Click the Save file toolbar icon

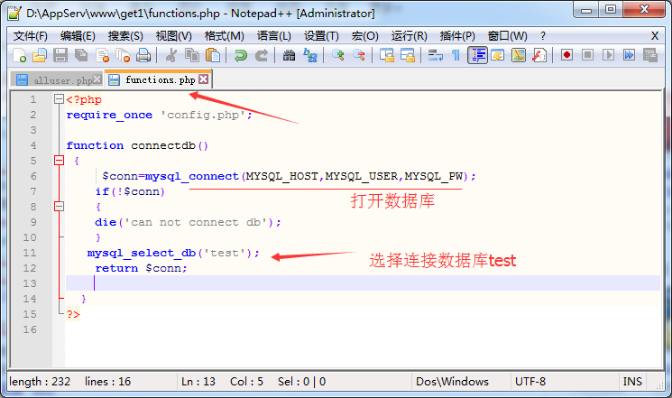pos(60,55)
